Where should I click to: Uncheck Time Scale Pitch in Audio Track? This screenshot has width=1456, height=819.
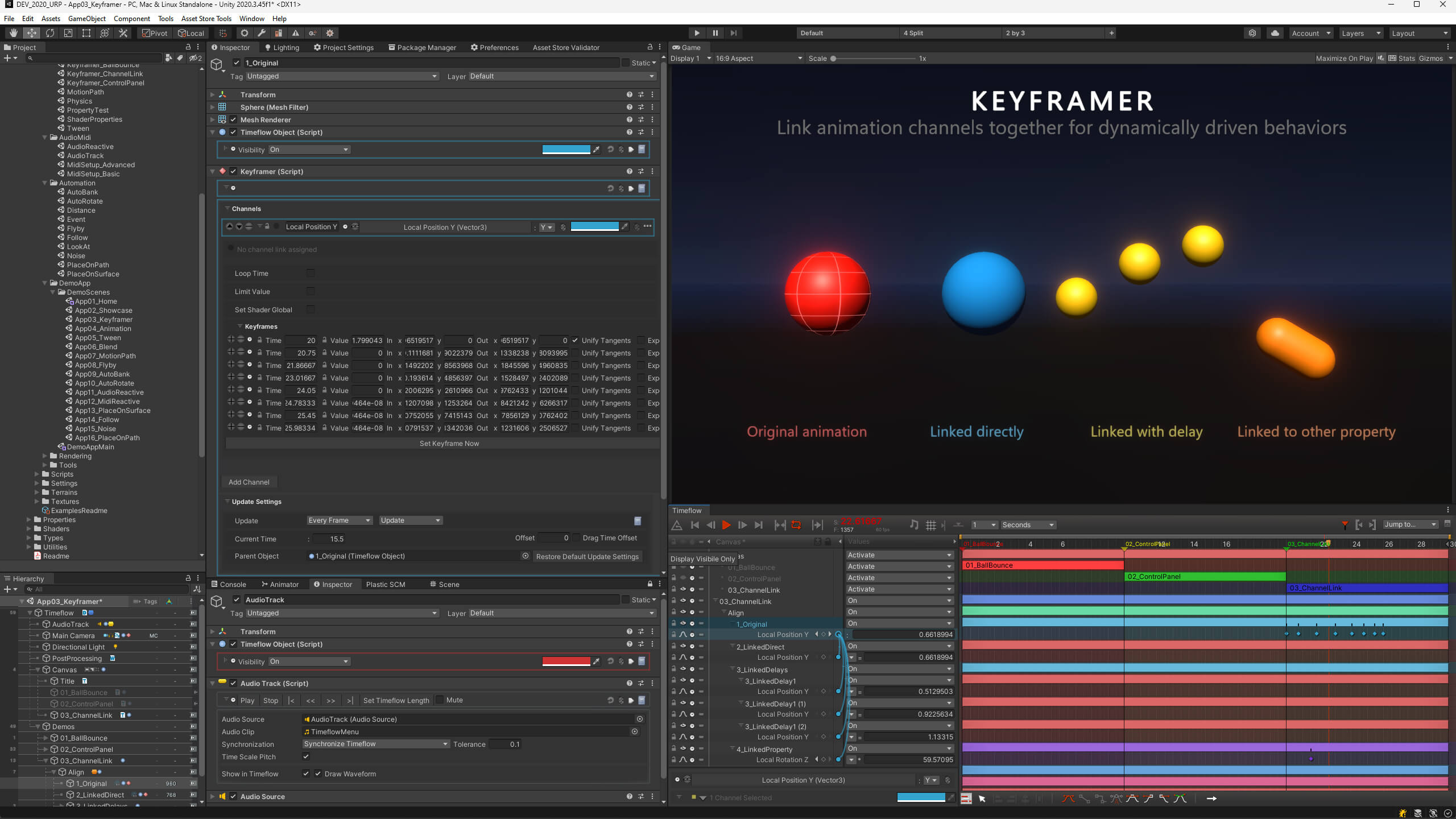tap(306, 756)
